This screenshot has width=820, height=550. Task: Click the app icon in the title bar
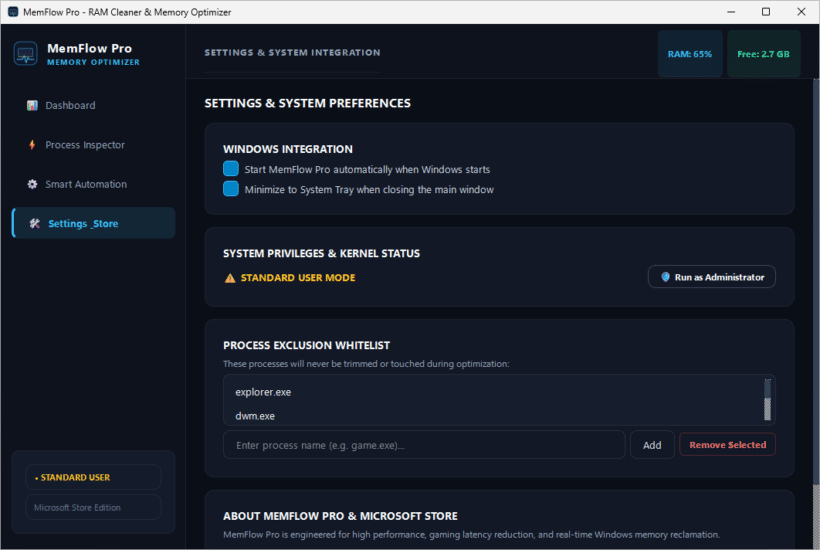(13, 12)
